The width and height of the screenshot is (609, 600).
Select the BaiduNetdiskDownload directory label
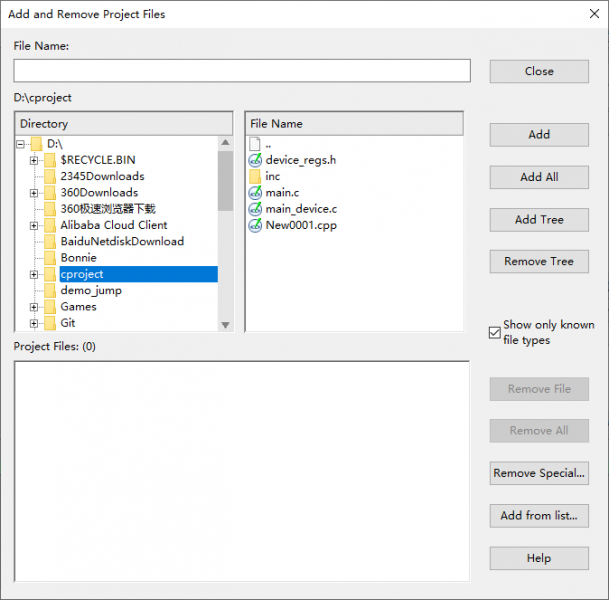pos(122,242)
